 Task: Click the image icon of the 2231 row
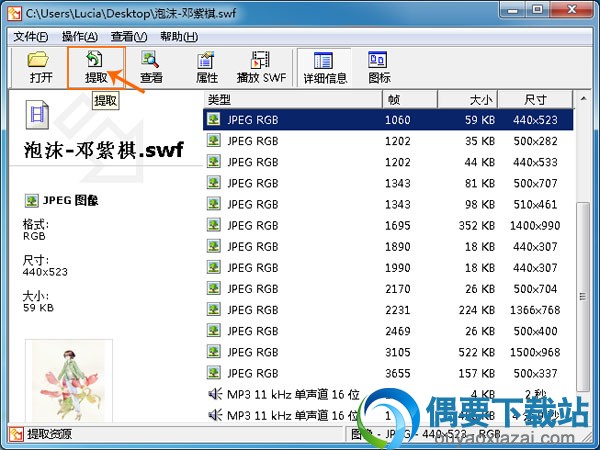[214, 309]
